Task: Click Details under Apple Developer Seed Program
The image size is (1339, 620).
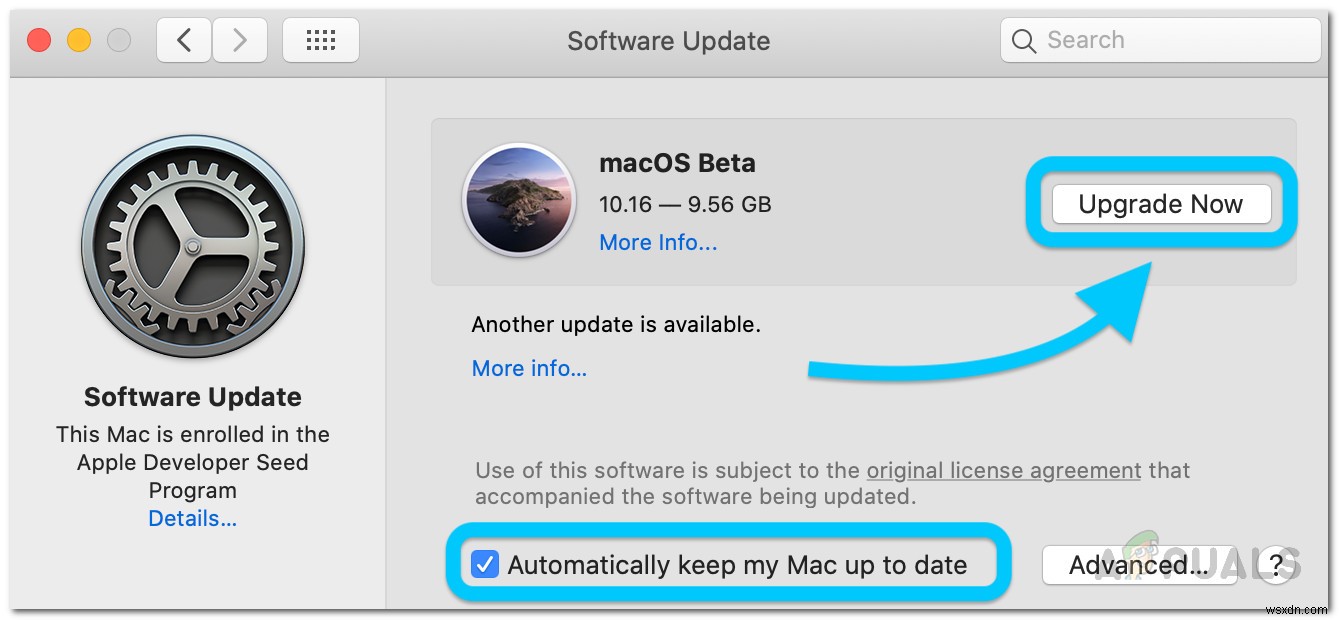Action: click(x=192, y=518)
